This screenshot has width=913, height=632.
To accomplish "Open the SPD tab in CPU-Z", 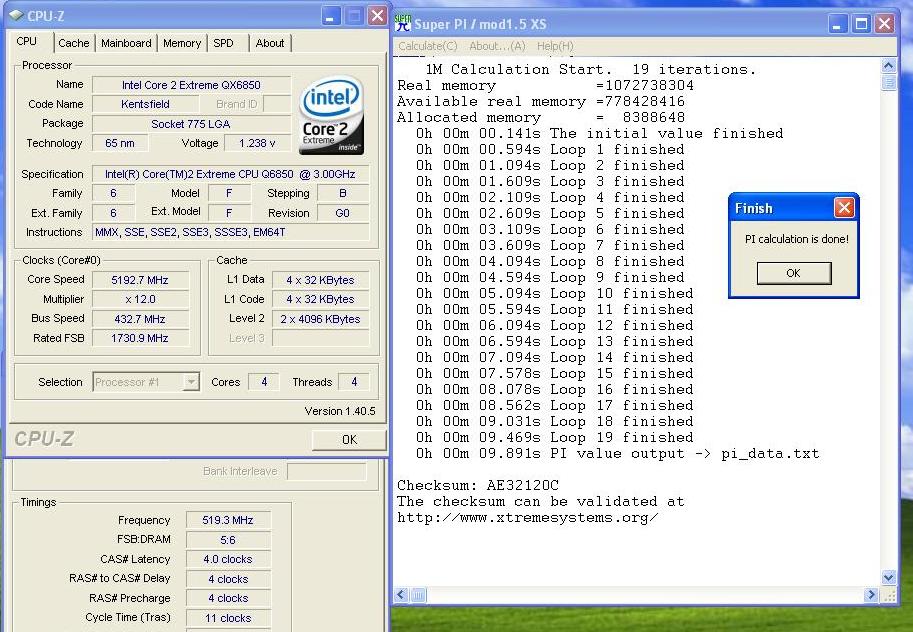I will [223, 43].
